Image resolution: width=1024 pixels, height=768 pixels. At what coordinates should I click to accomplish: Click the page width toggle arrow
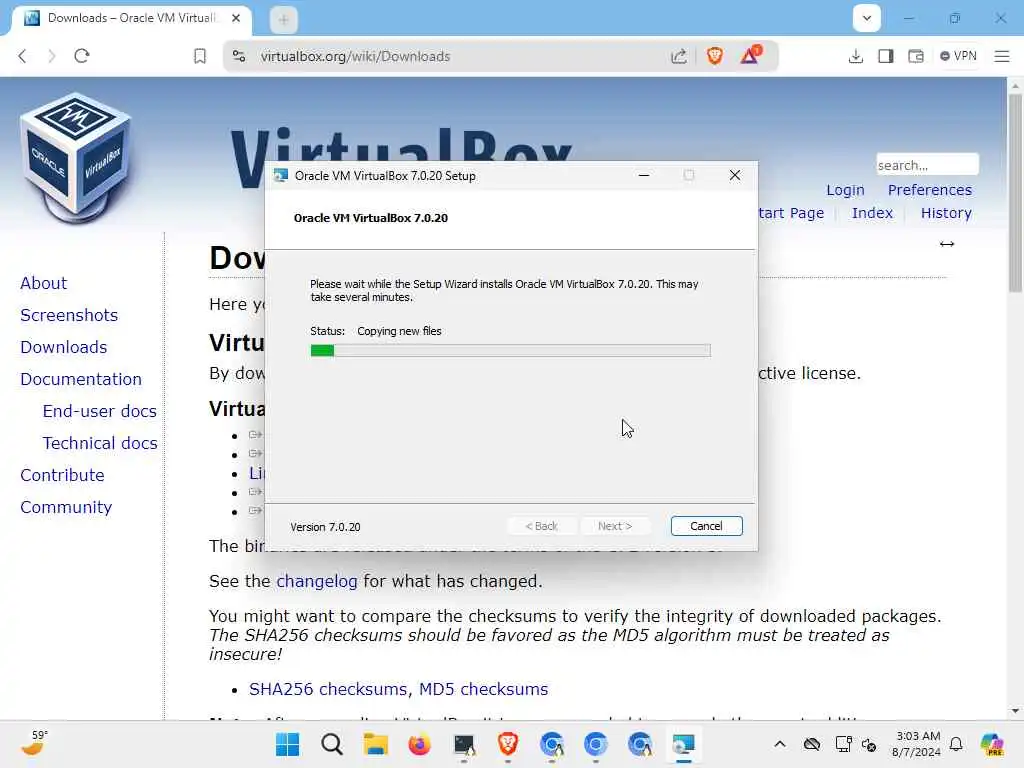tap(946, 244)
